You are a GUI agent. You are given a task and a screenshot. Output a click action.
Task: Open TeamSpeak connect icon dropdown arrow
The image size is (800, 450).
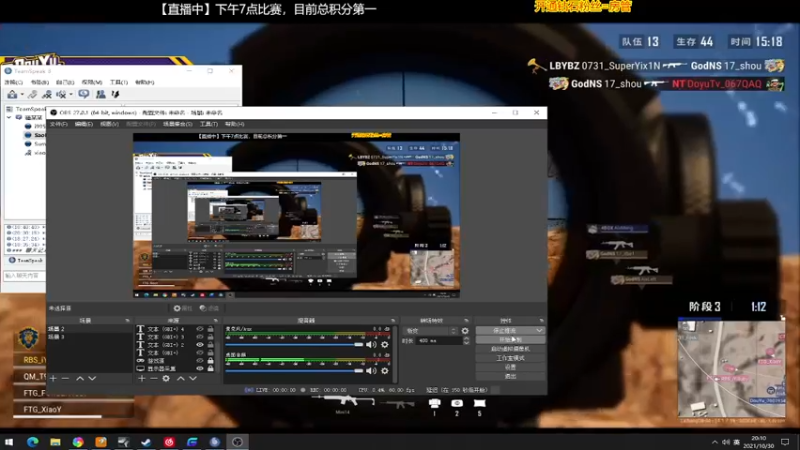[x=21, y=94]
